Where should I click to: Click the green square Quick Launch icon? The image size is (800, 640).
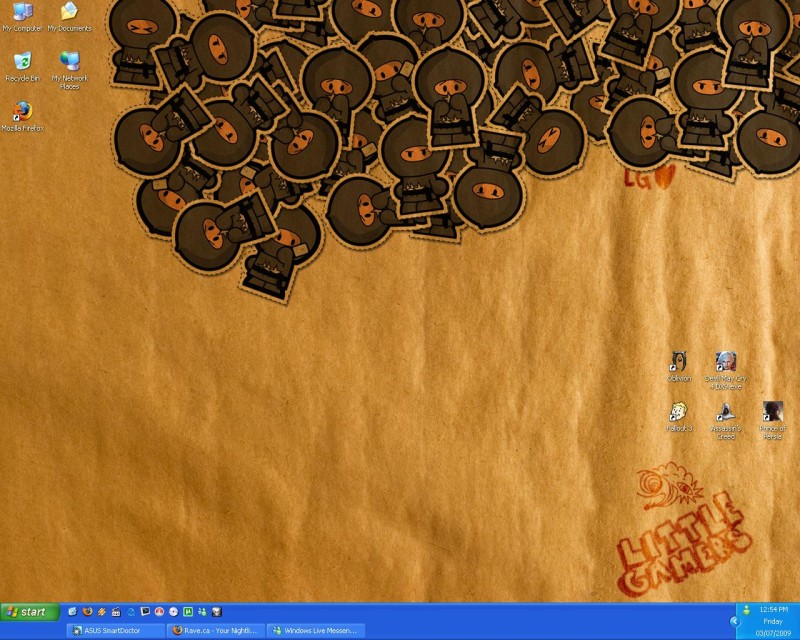[x=188, y=611]
